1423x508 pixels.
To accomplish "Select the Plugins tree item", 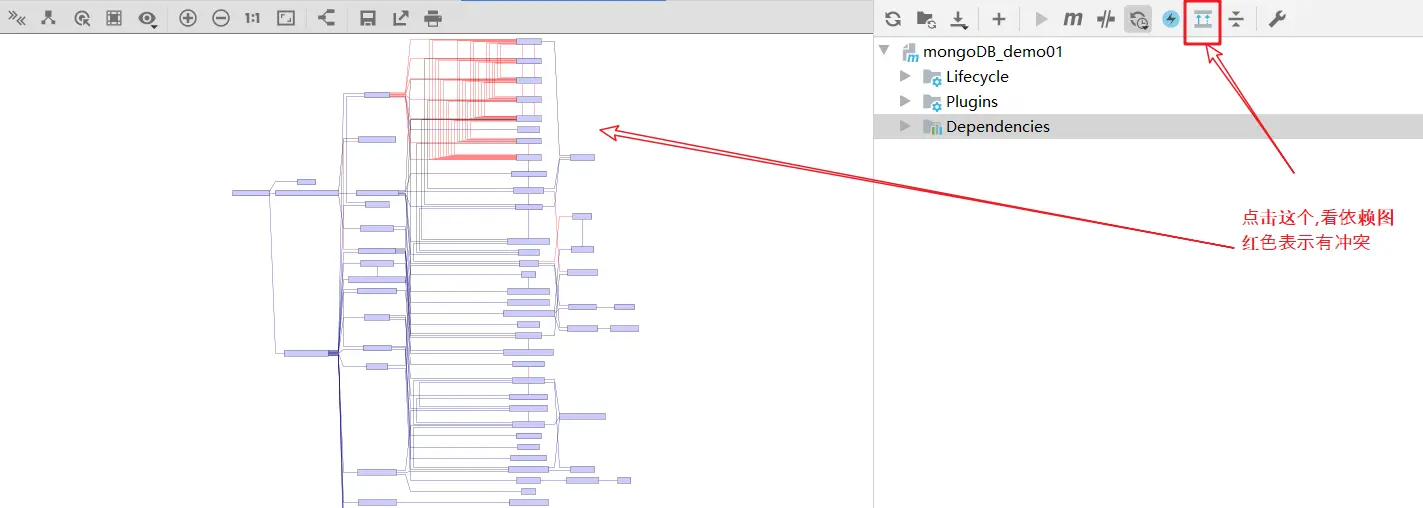I will tap(972, 101).
